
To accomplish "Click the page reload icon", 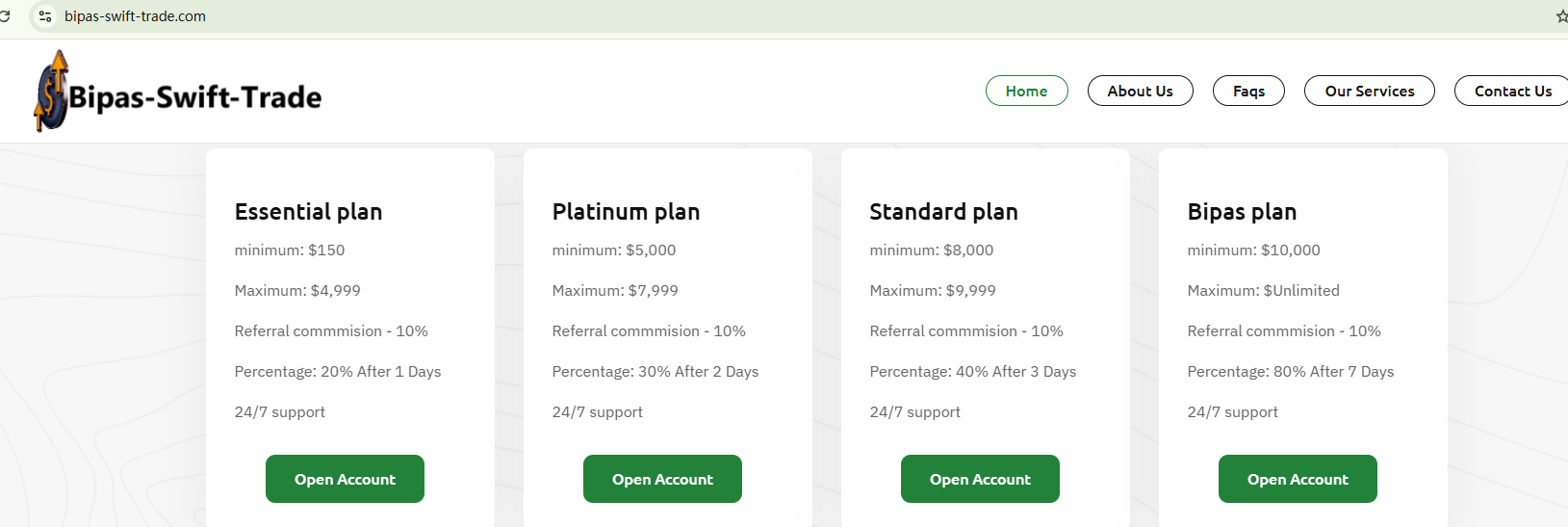I will click(5, 16).
